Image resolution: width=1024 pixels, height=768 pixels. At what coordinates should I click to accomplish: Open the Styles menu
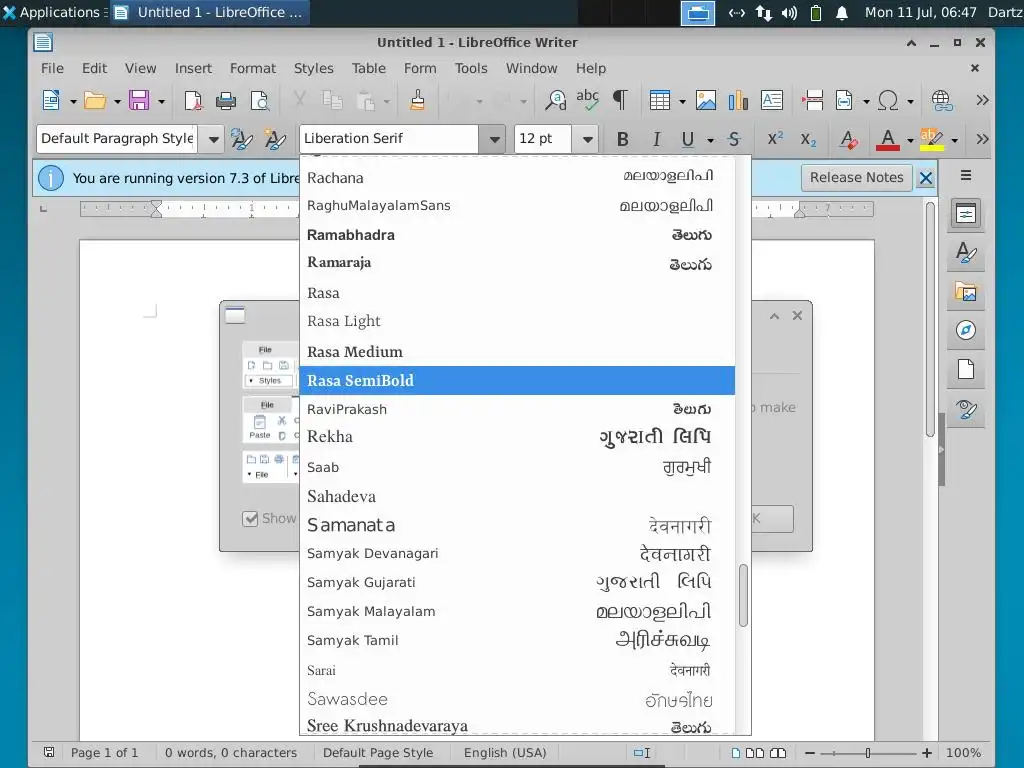point(313,68)
